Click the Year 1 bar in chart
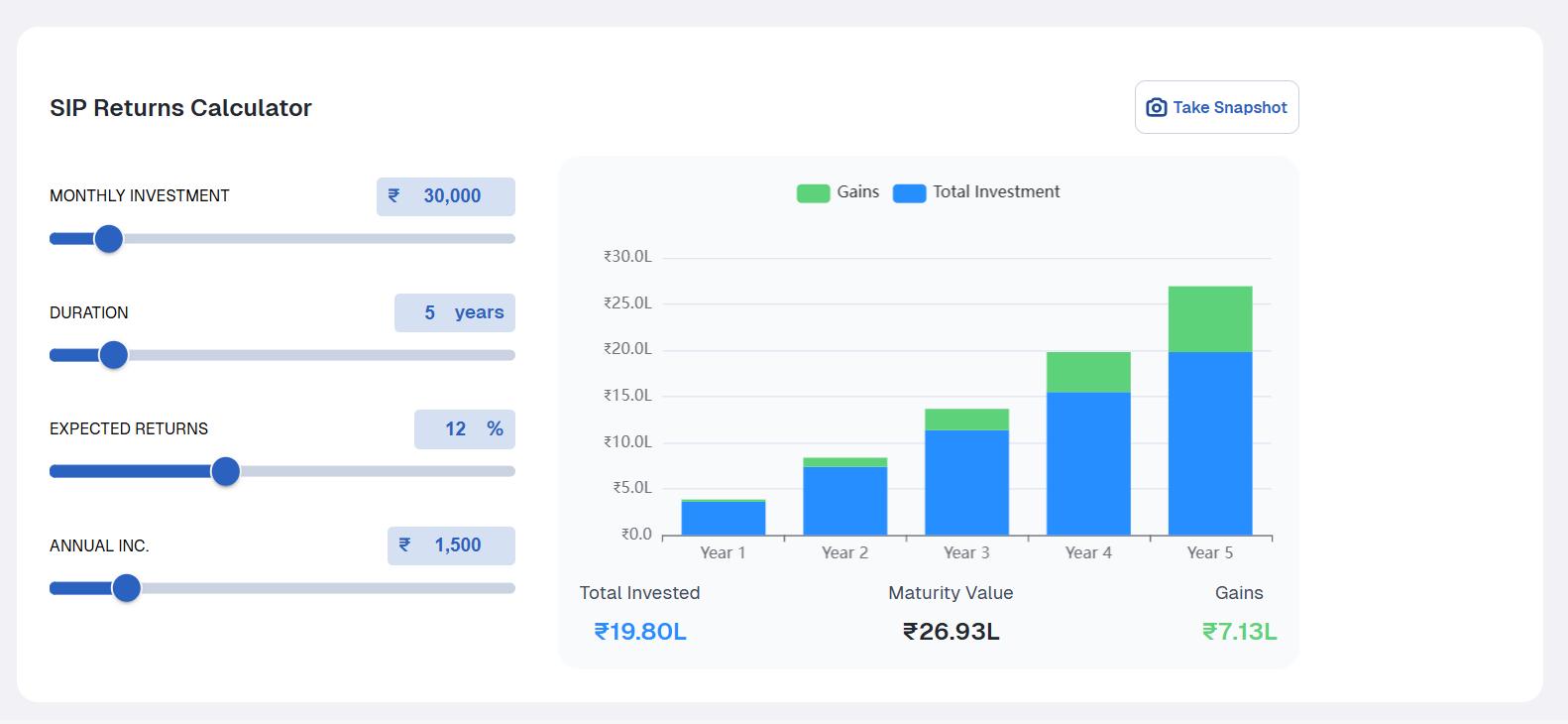1568x724 pixels. [724, 519]
